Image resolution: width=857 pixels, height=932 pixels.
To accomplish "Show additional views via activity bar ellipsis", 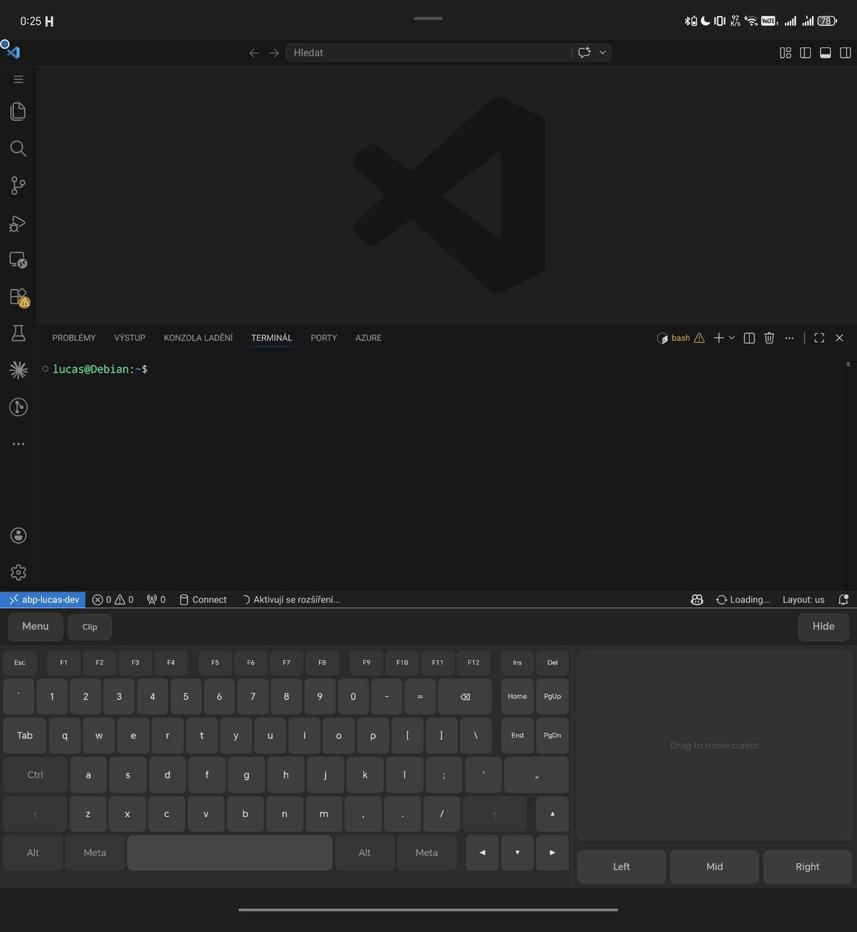I will 18,444.
